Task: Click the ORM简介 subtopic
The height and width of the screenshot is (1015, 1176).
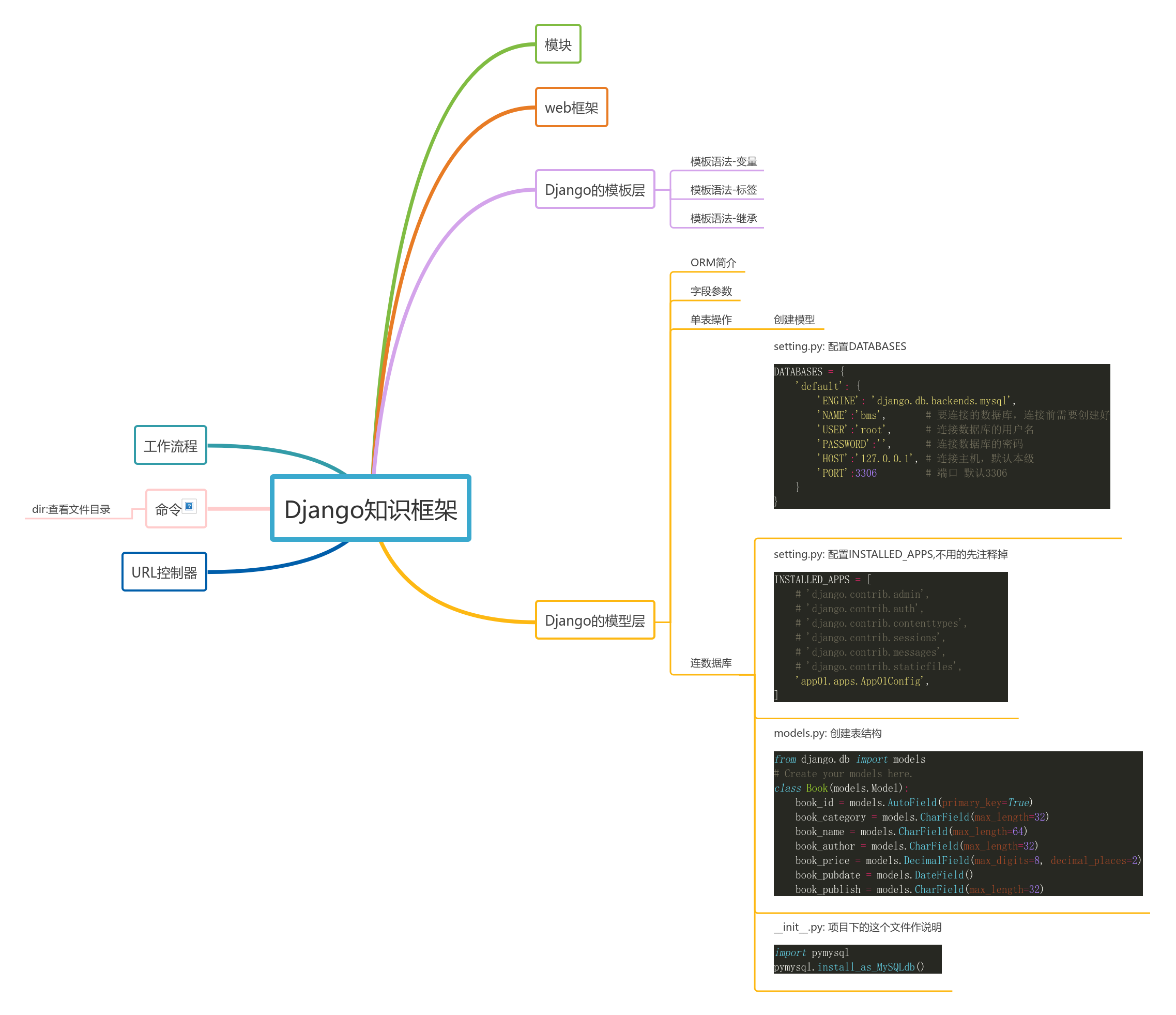Action: (713, 263)
